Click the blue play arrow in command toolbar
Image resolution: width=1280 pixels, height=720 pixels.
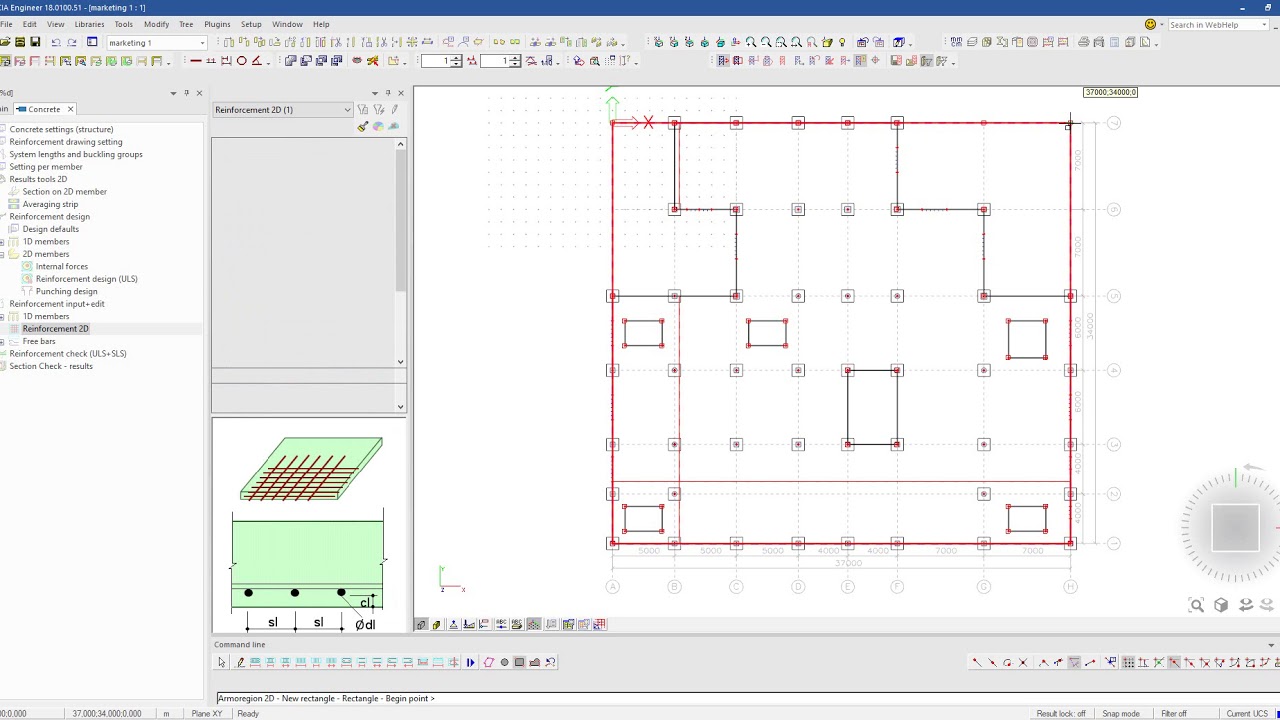tap(470, 662)
